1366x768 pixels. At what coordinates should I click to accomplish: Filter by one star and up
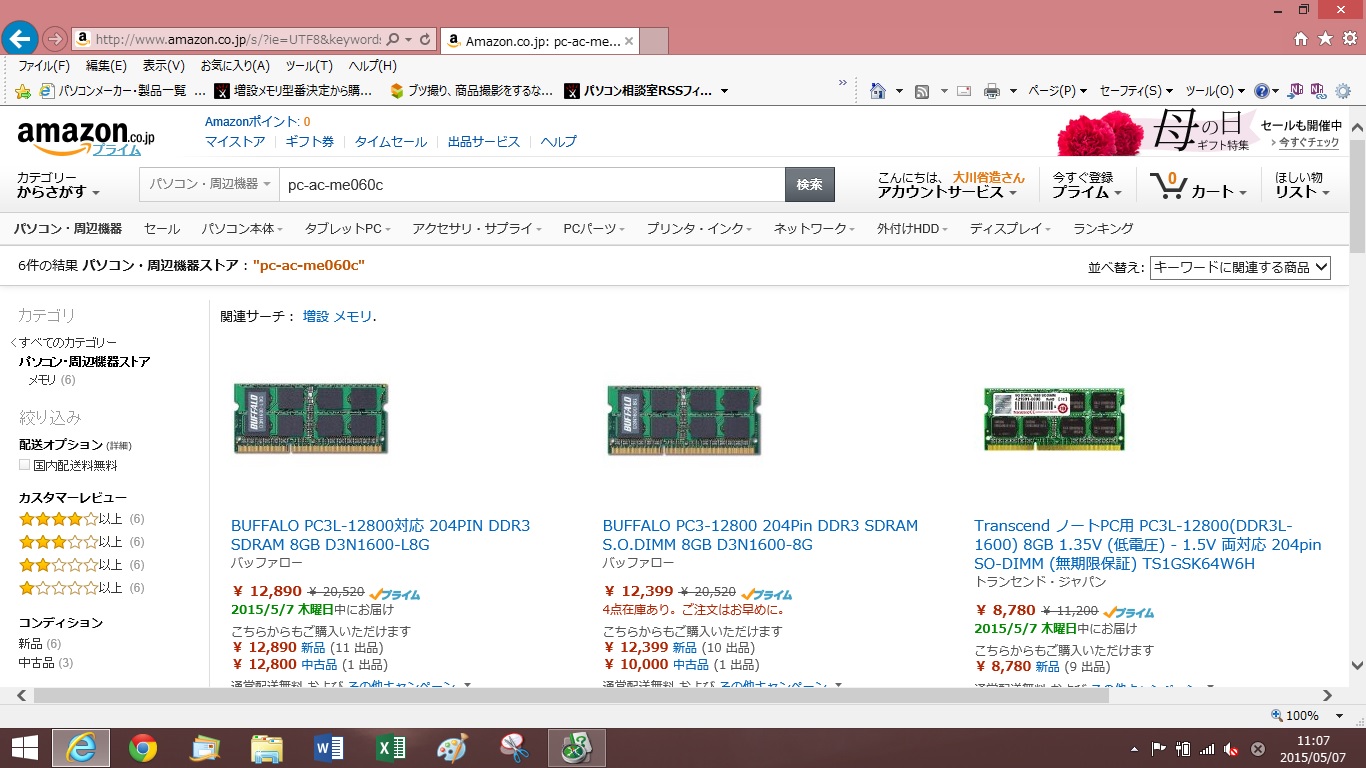pyautogui.click(x=81, y=588)
